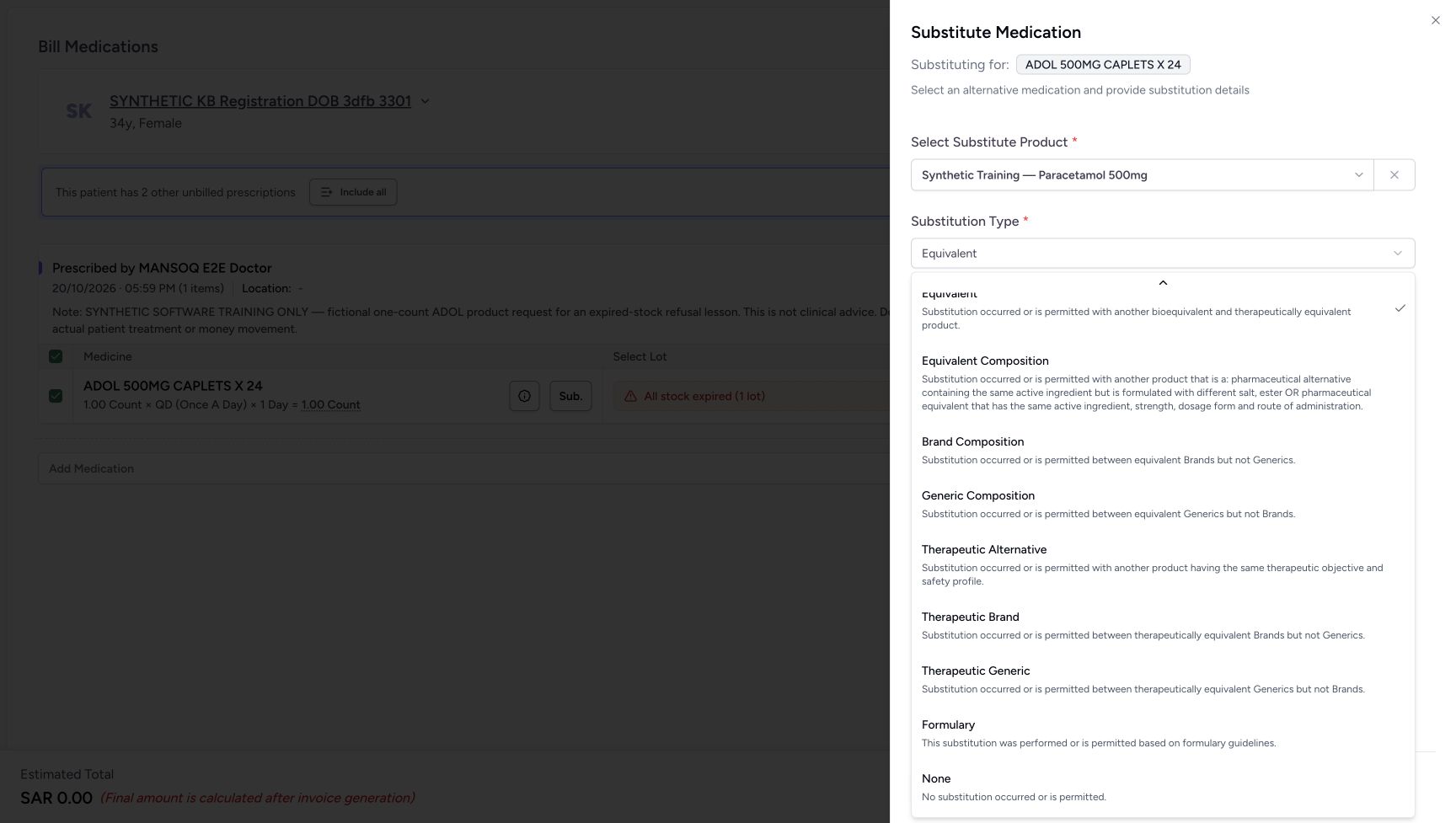The width and height of the screenshot is (1456, 823).
Task: Select Therapeutic Generic option
Action: pos(1162,679)
